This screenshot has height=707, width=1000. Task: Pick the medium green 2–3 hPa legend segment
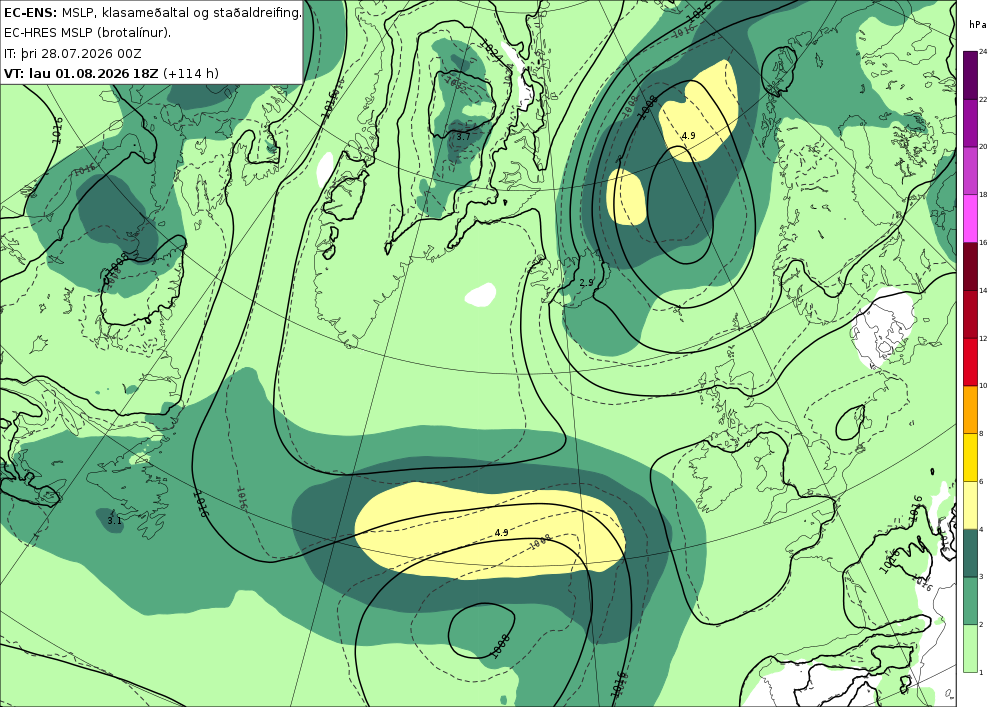(971, 601)
